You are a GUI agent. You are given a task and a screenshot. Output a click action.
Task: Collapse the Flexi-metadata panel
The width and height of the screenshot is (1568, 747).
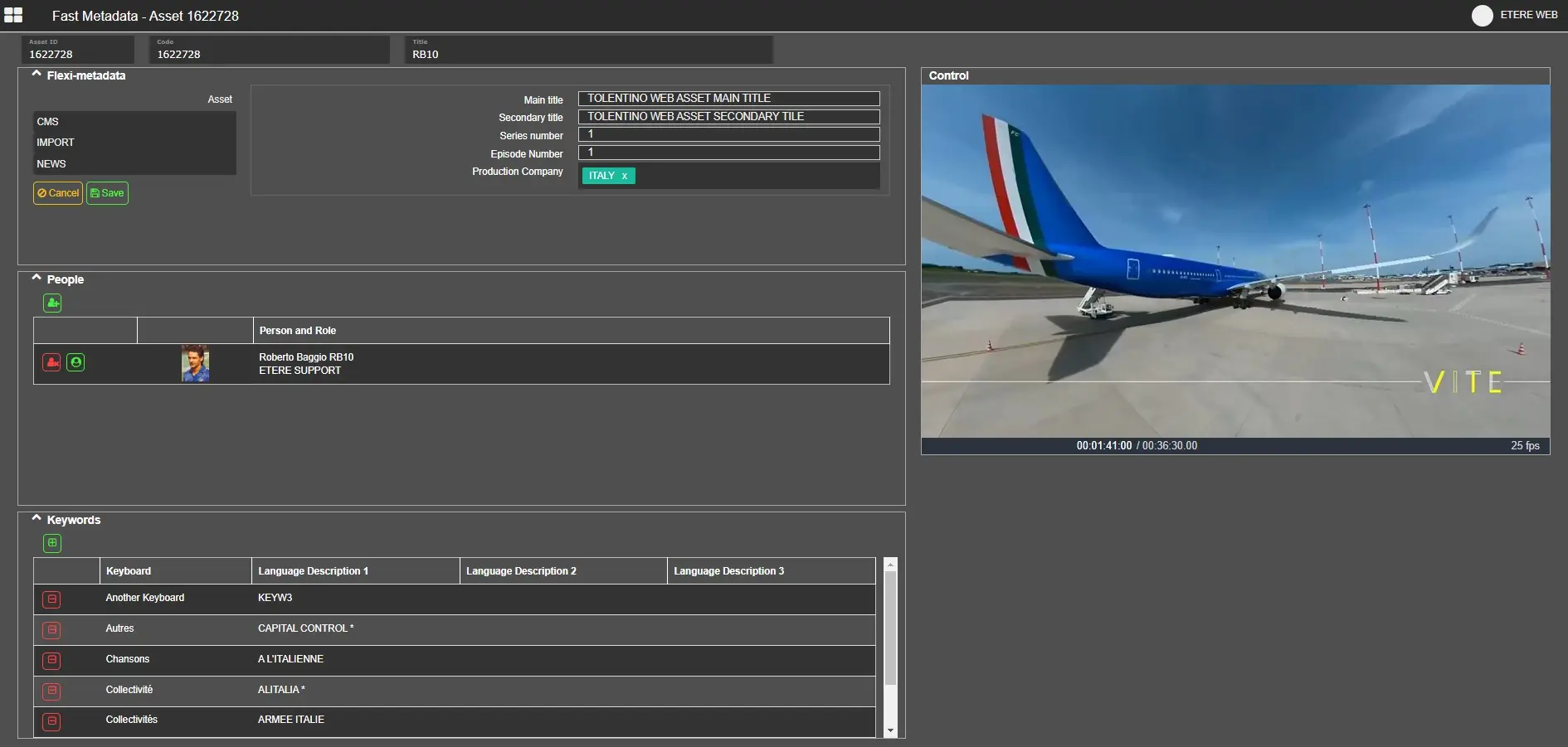tap(37, 75)
